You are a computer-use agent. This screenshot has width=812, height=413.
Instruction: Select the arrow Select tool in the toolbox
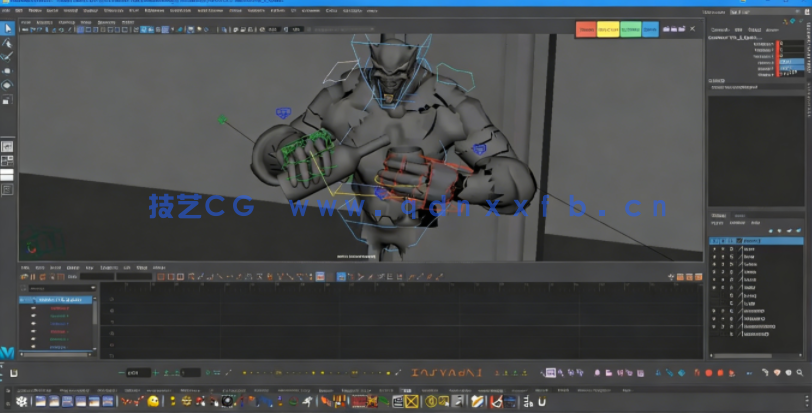(x=8, y=29)
